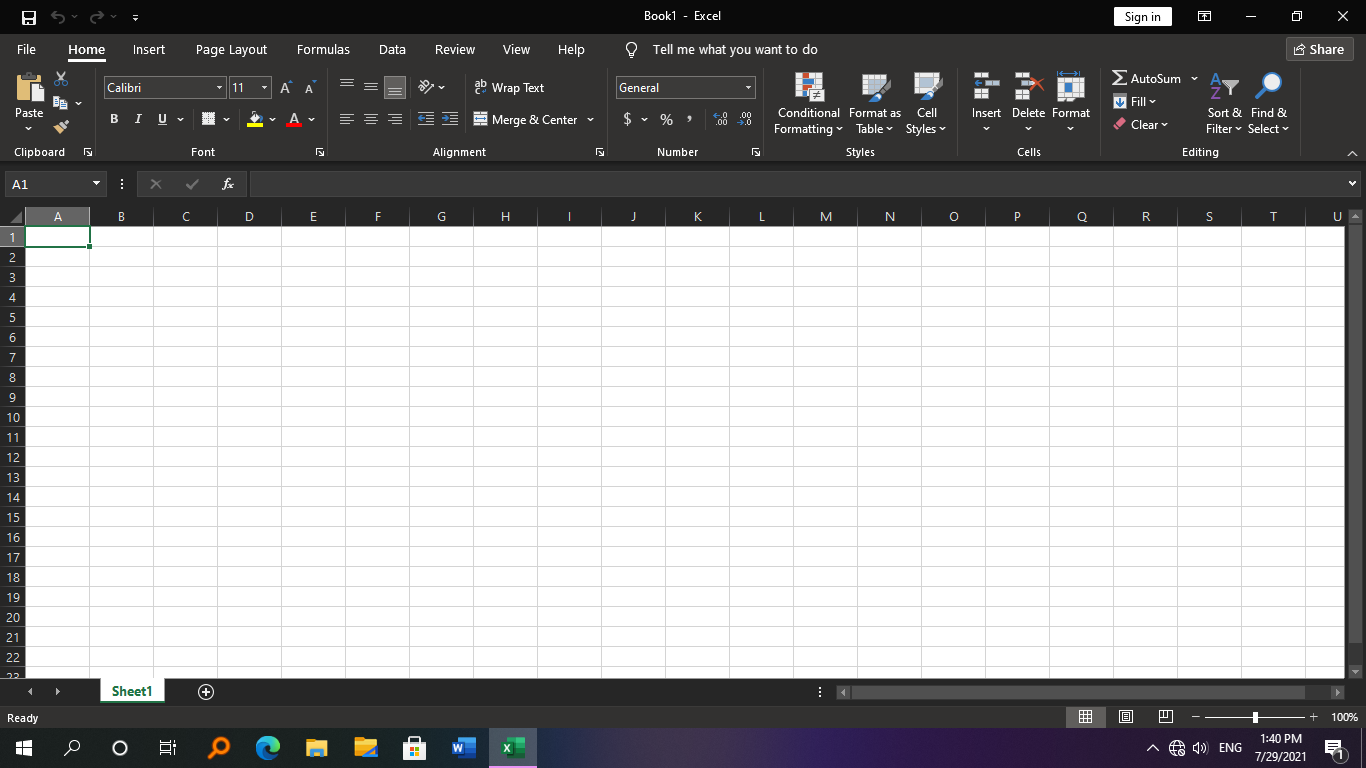Apply Percent Style format
1366x768 pixels.
click(666, 119)
